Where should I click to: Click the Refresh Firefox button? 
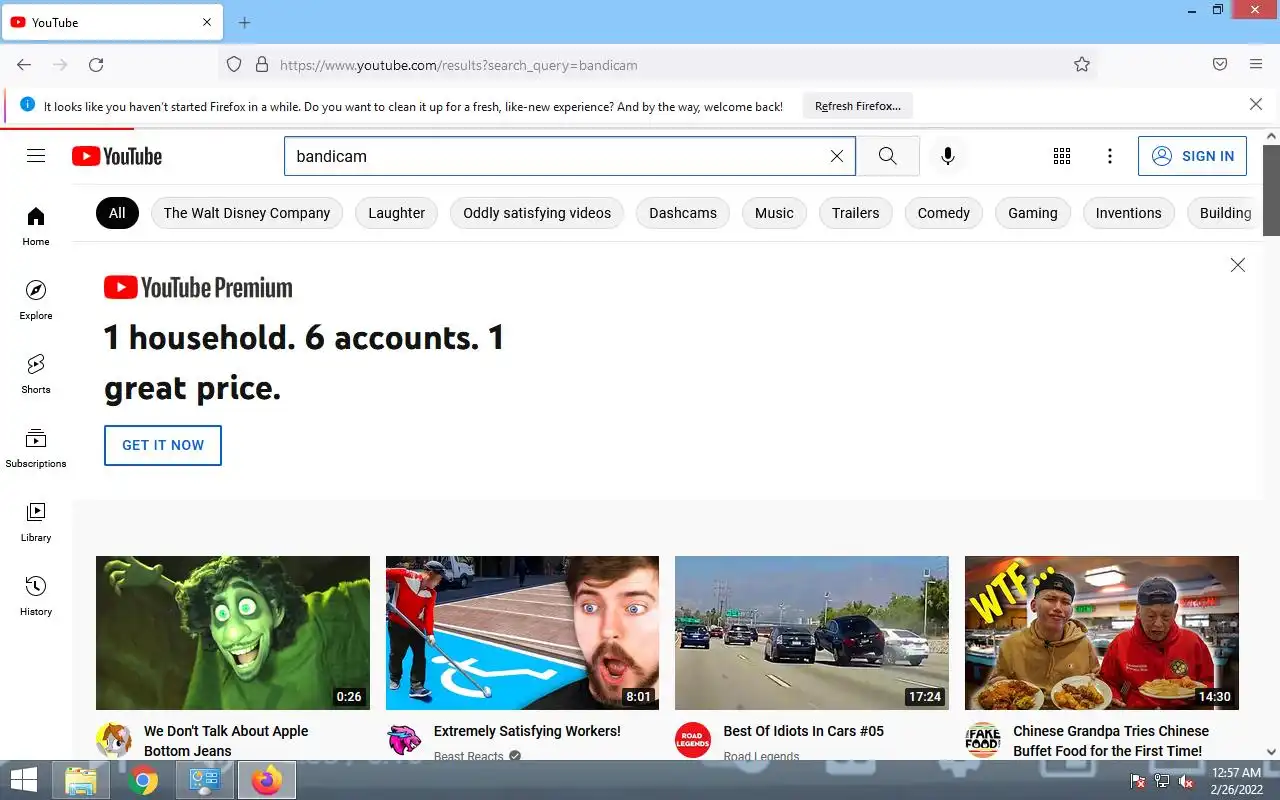(858, 106)
